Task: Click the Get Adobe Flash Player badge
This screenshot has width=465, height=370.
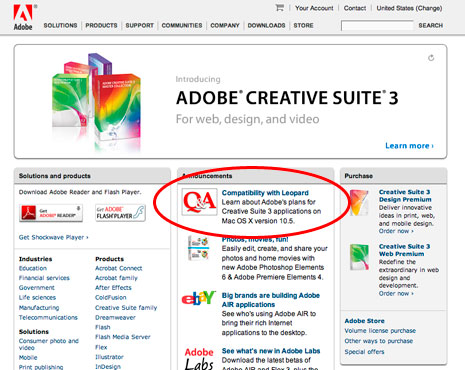Action: (120, 213)
